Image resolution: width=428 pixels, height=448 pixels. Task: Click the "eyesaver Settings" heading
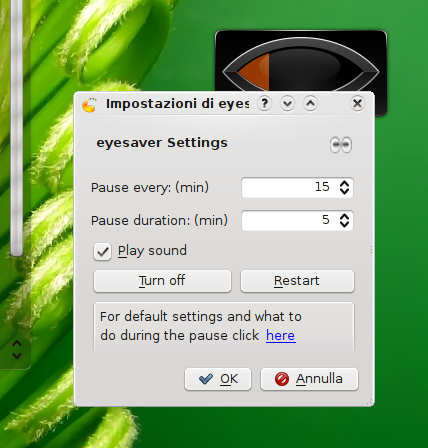(x=162, y=143)
